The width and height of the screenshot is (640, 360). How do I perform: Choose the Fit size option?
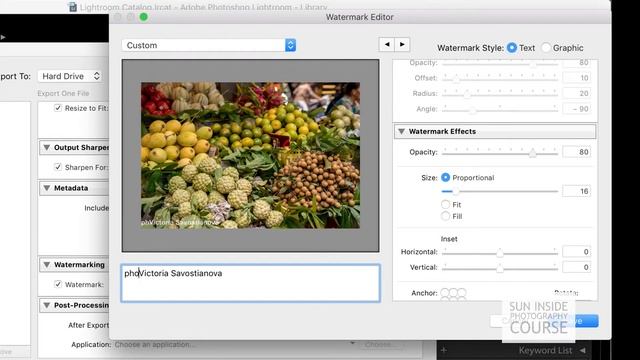[445, 204]
